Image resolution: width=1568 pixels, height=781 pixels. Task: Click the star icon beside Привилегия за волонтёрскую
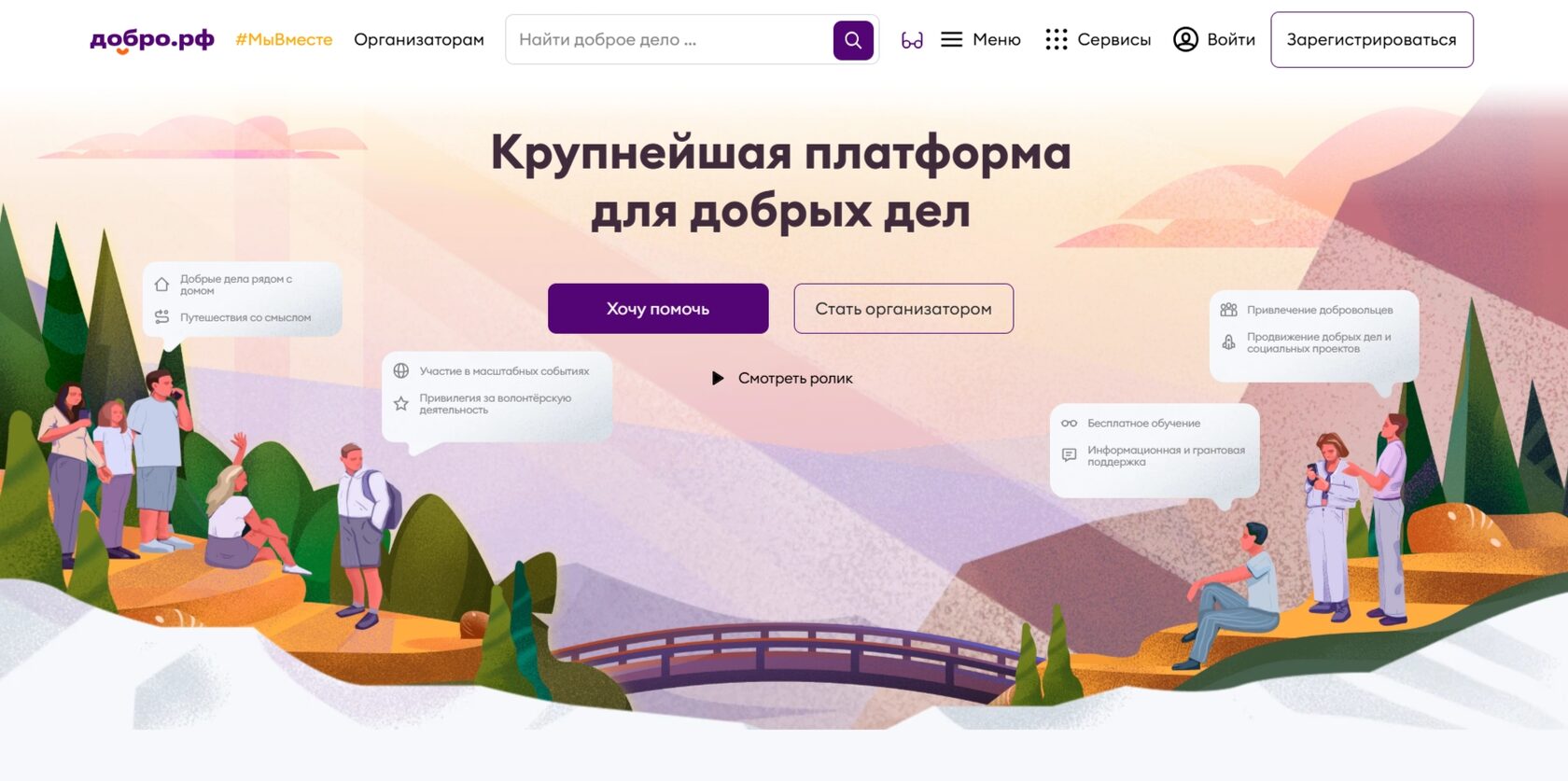click(401, 403)
